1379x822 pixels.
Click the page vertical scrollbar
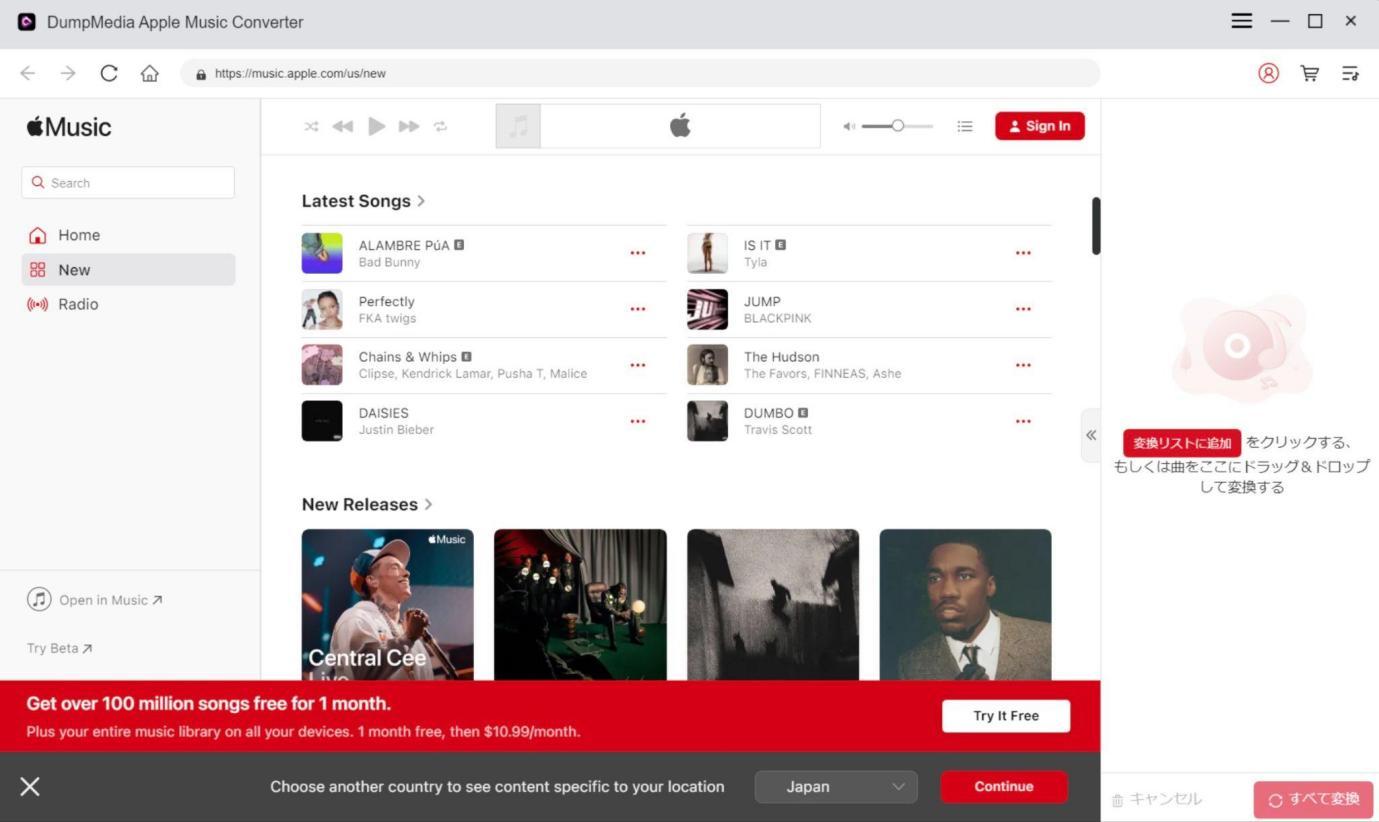[1096, 225]
